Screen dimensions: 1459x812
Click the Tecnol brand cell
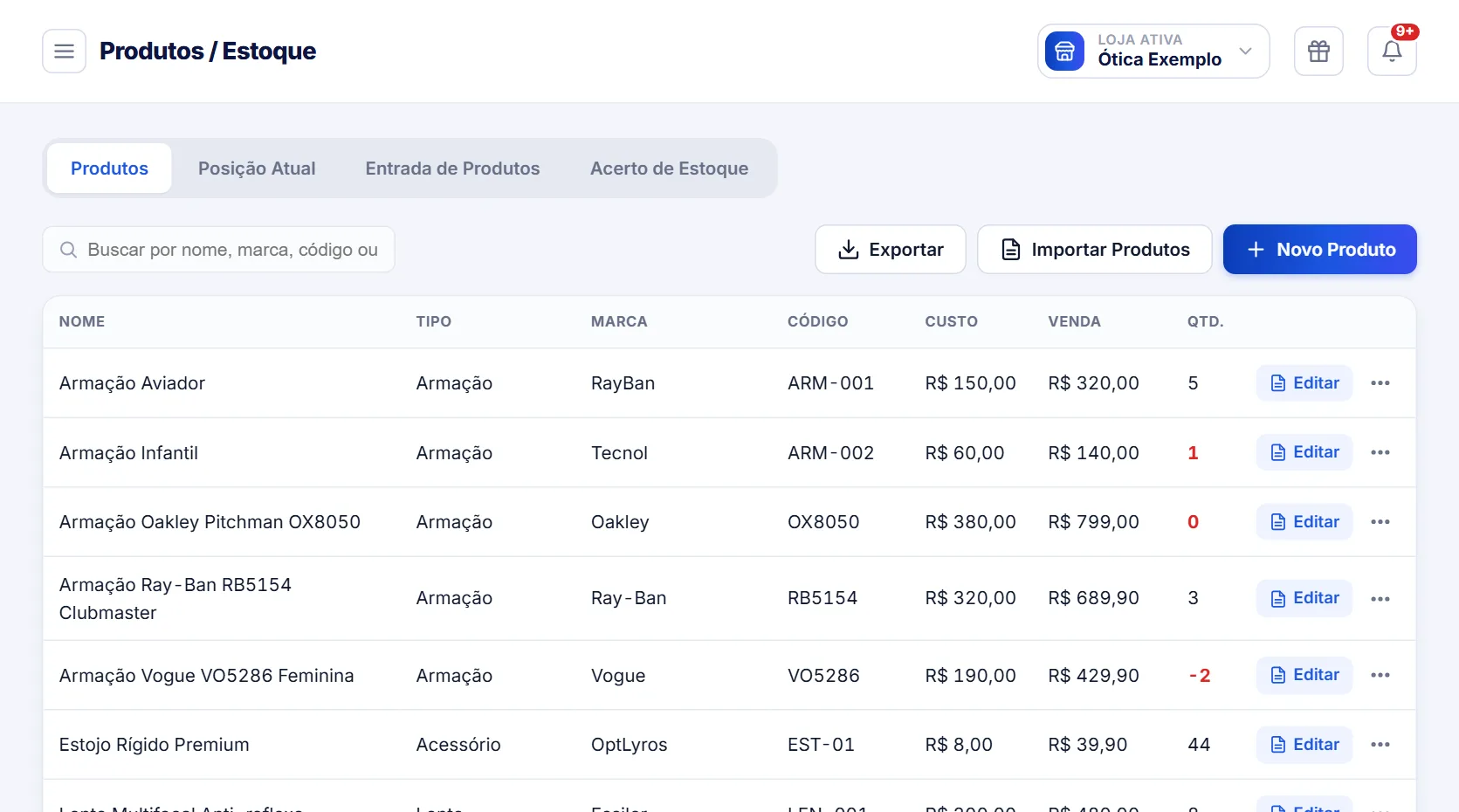[620, 453]
